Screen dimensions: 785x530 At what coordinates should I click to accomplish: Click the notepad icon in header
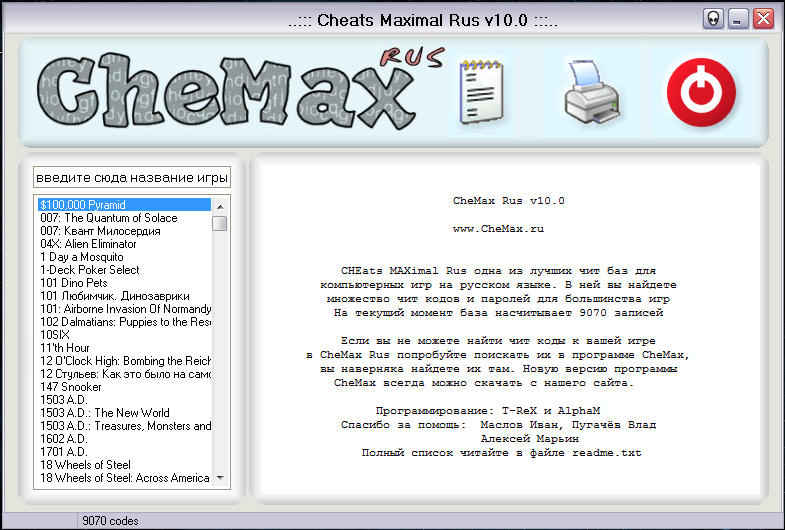(479, 92)
